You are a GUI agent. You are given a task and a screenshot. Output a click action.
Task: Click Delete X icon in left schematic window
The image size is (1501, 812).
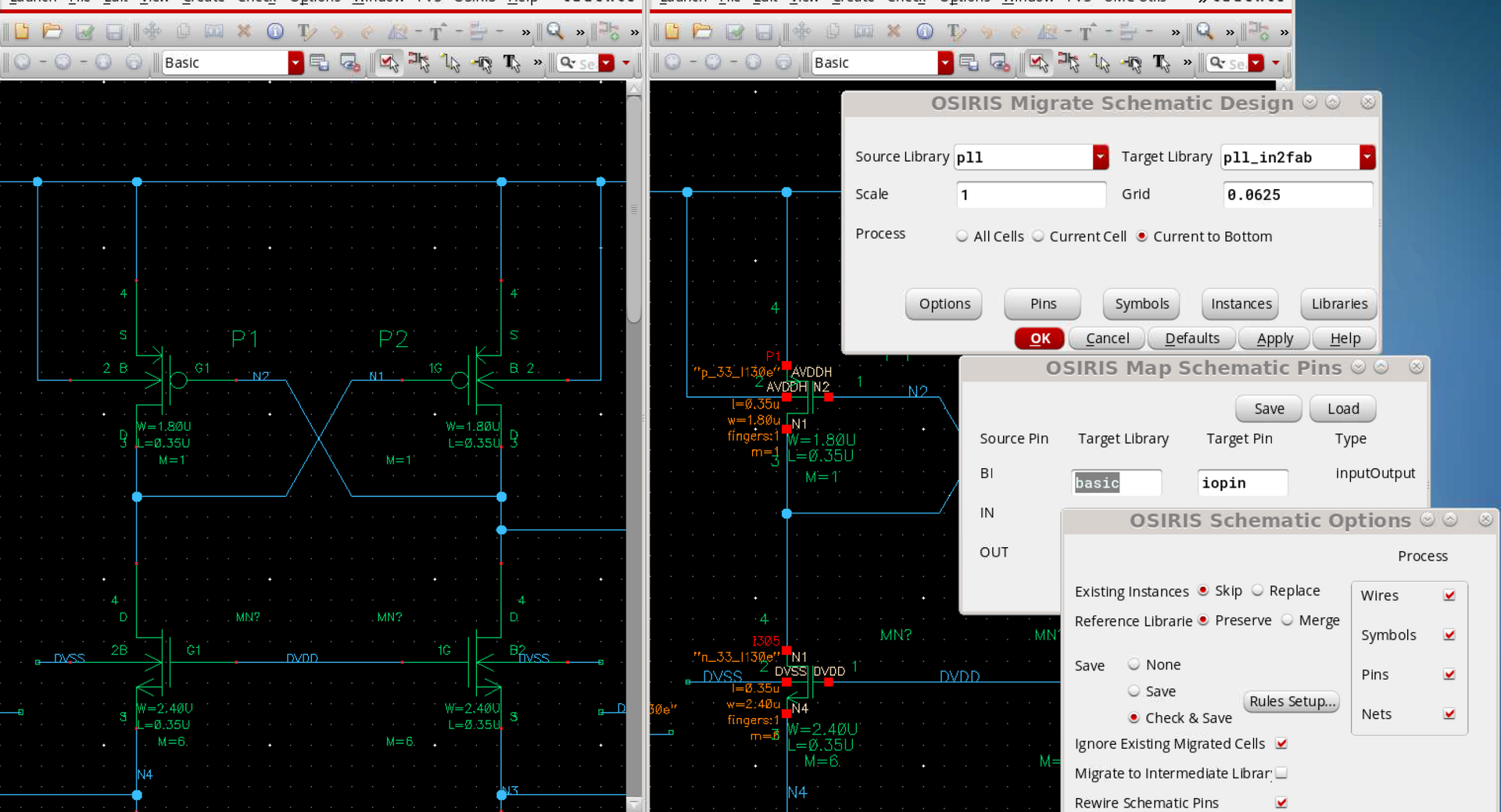pos(244,31)
